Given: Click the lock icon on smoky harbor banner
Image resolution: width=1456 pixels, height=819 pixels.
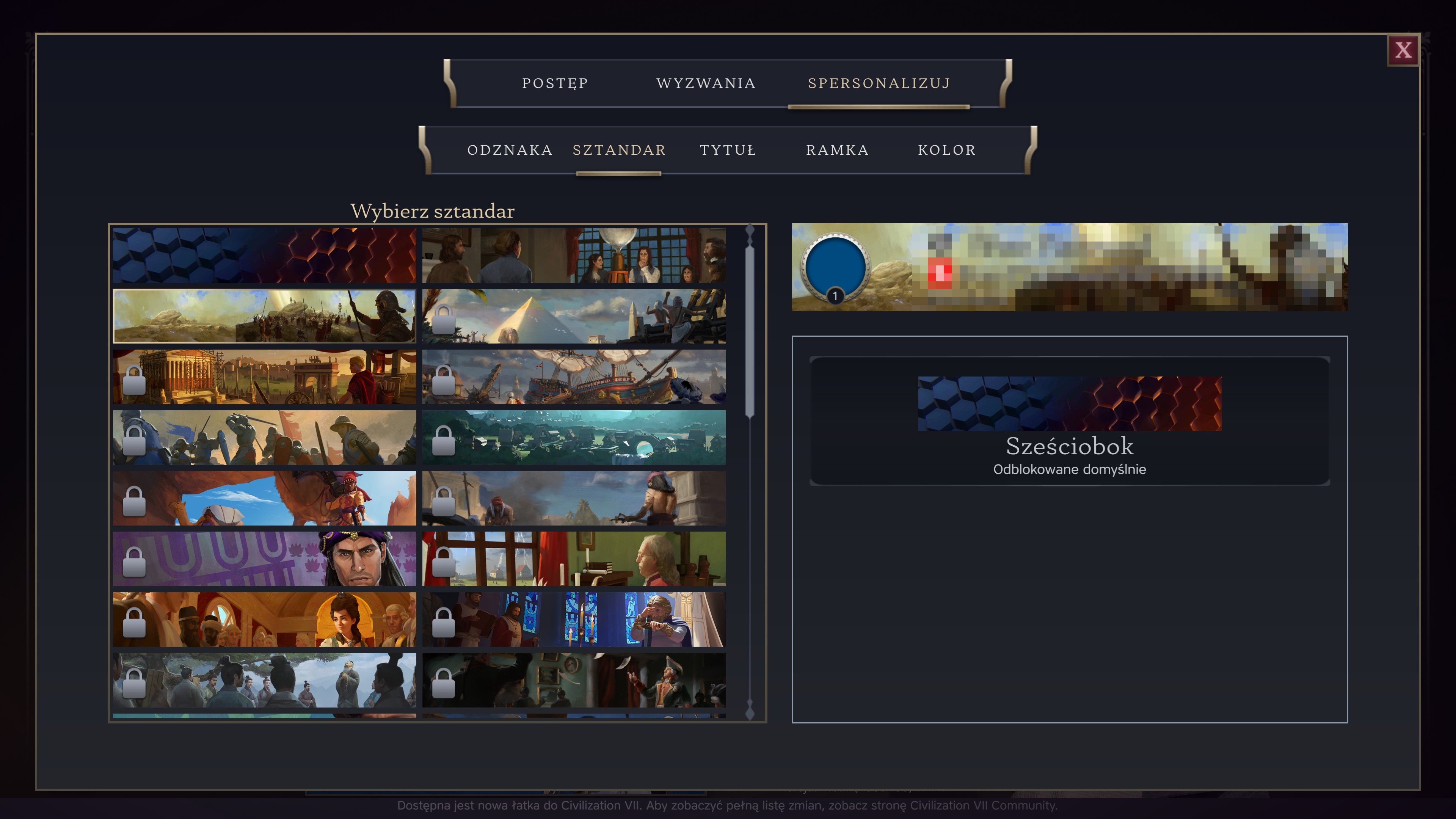Looking at the screenshot, I should click(444, 501).
